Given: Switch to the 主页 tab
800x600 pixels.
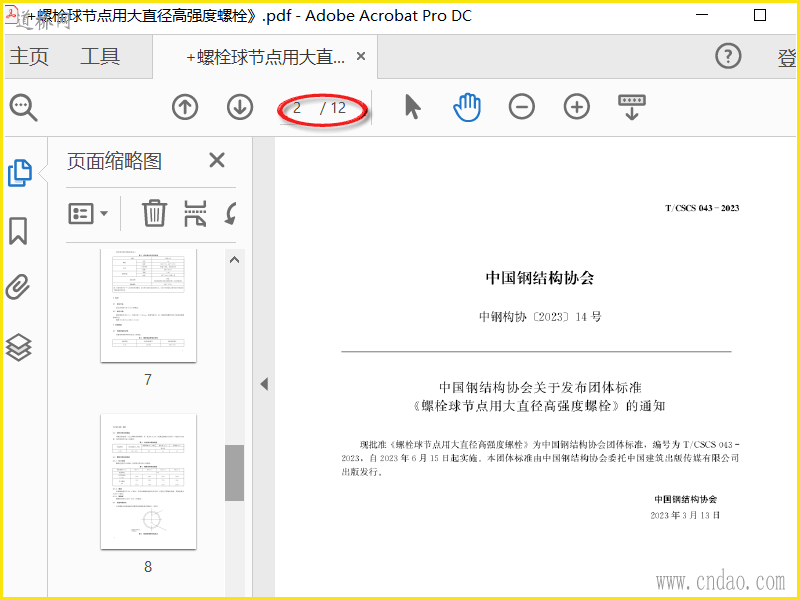Looking at the screenshot, I should click(x=29, y=56).
